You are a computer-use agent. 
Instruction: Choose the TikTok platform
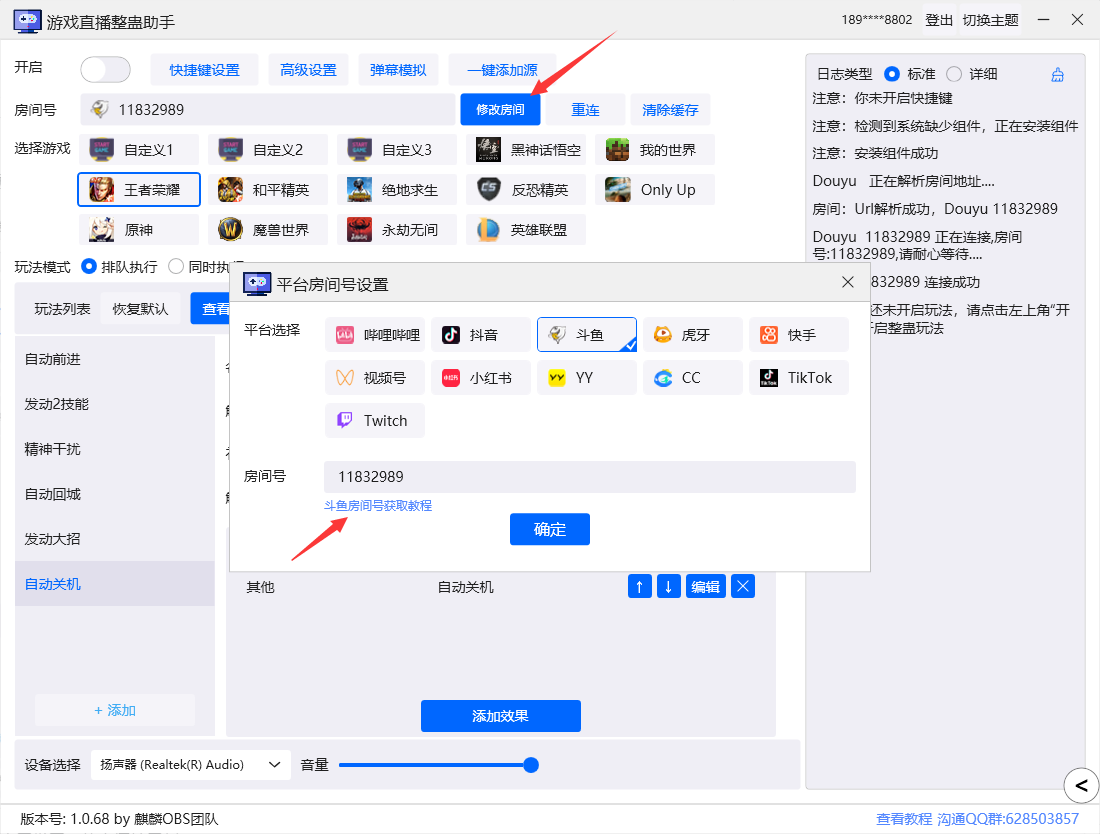(x=798, y=378)
